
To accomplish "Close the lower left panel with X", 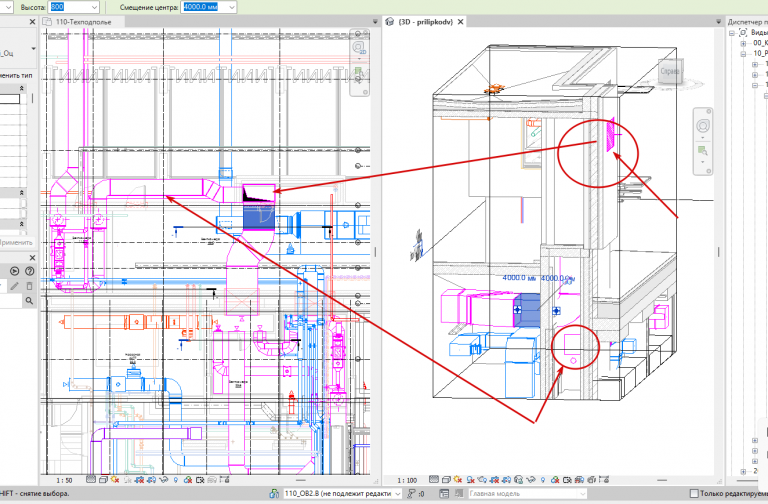I will point(32,258).
